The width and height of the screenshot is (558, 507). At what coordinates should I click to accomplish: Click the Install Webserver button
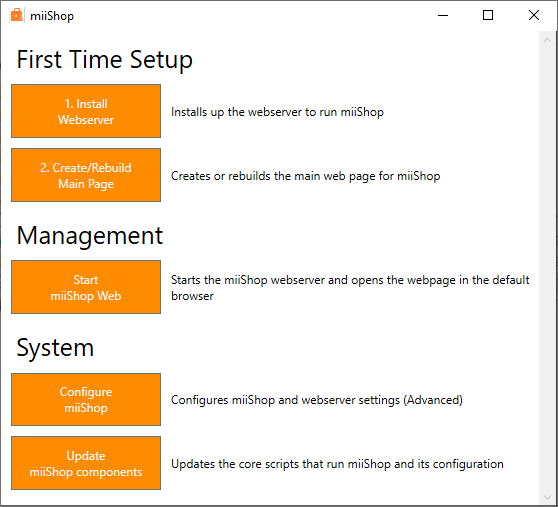click(86, 111)
